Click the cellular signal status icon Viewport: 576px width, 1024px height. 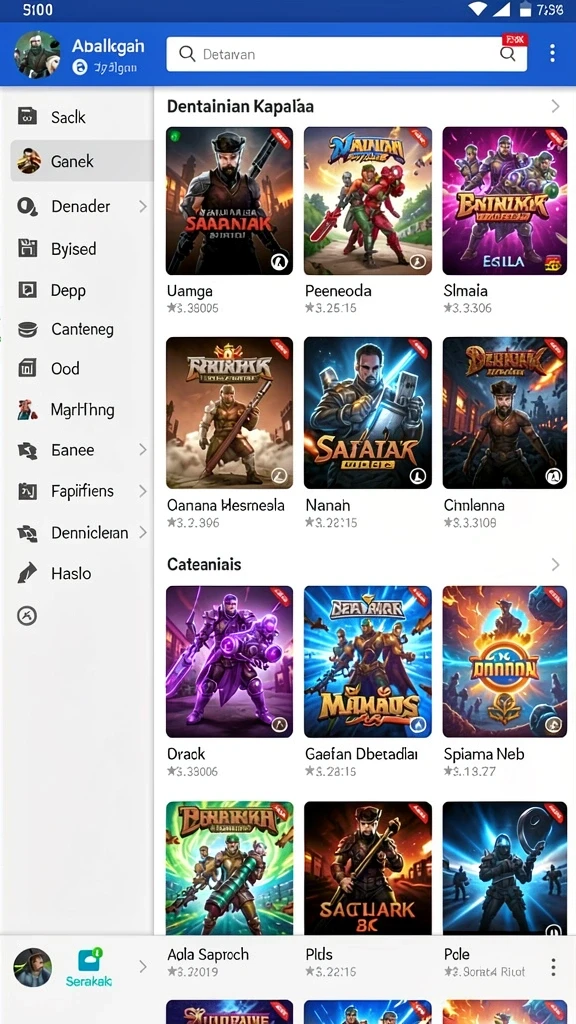(x=501, y=9)
